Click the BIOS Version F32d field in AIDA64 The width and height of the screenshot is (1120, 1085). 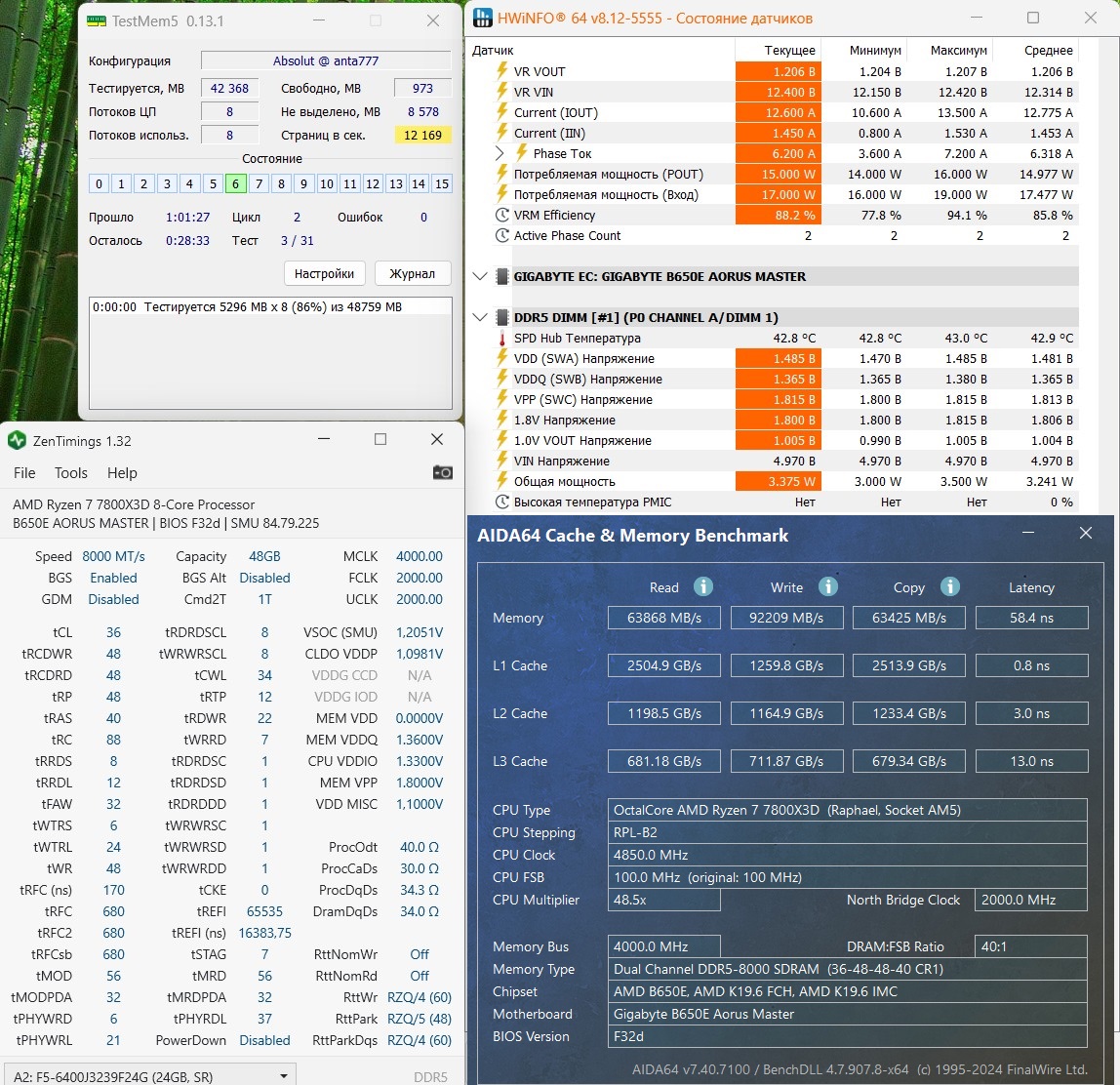(x=847, y=1036)
